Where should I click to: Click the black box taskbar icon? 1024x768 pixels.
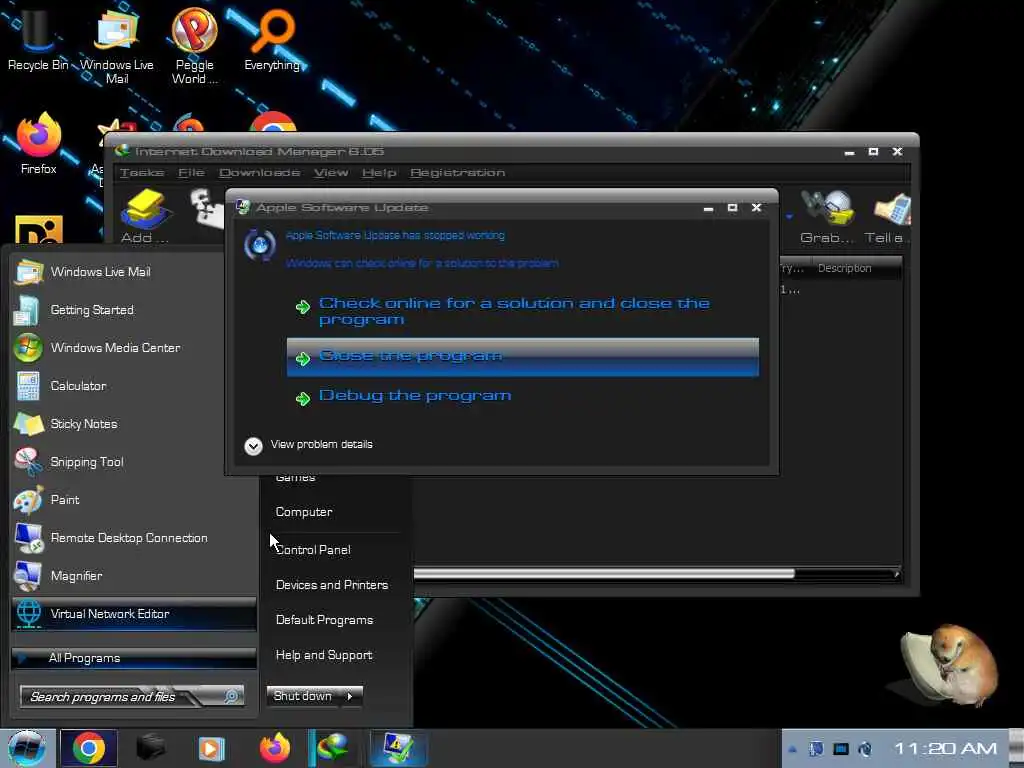[x=150, y=747]
